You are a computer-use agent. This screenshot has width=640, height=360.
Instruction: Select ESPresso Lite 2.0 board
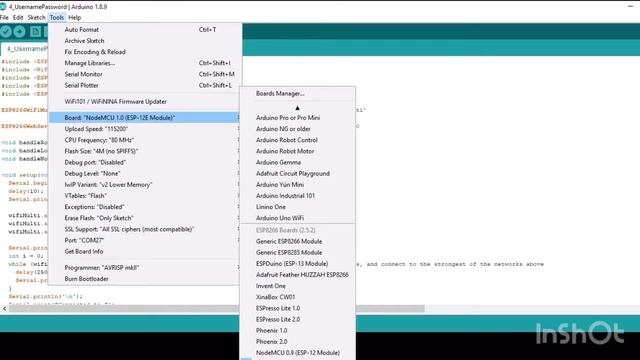pyautogui.click(x=298, y=319)
